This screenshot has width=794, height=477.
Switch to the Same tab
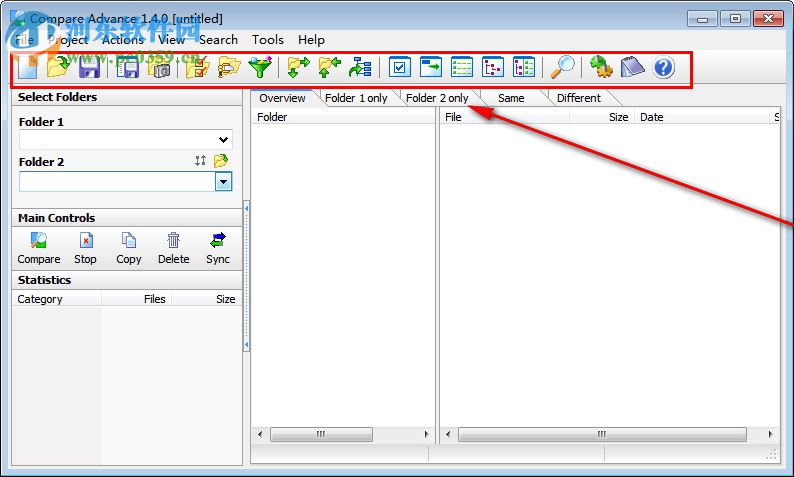pos(511,98)
